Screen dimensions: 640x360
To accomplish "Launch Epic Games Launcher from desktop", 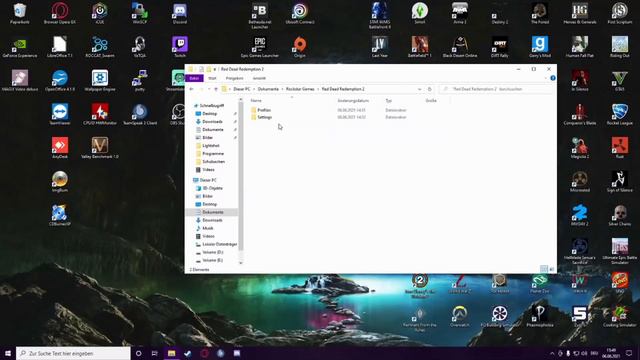I will pyautogui.click(x=260, y=47).
